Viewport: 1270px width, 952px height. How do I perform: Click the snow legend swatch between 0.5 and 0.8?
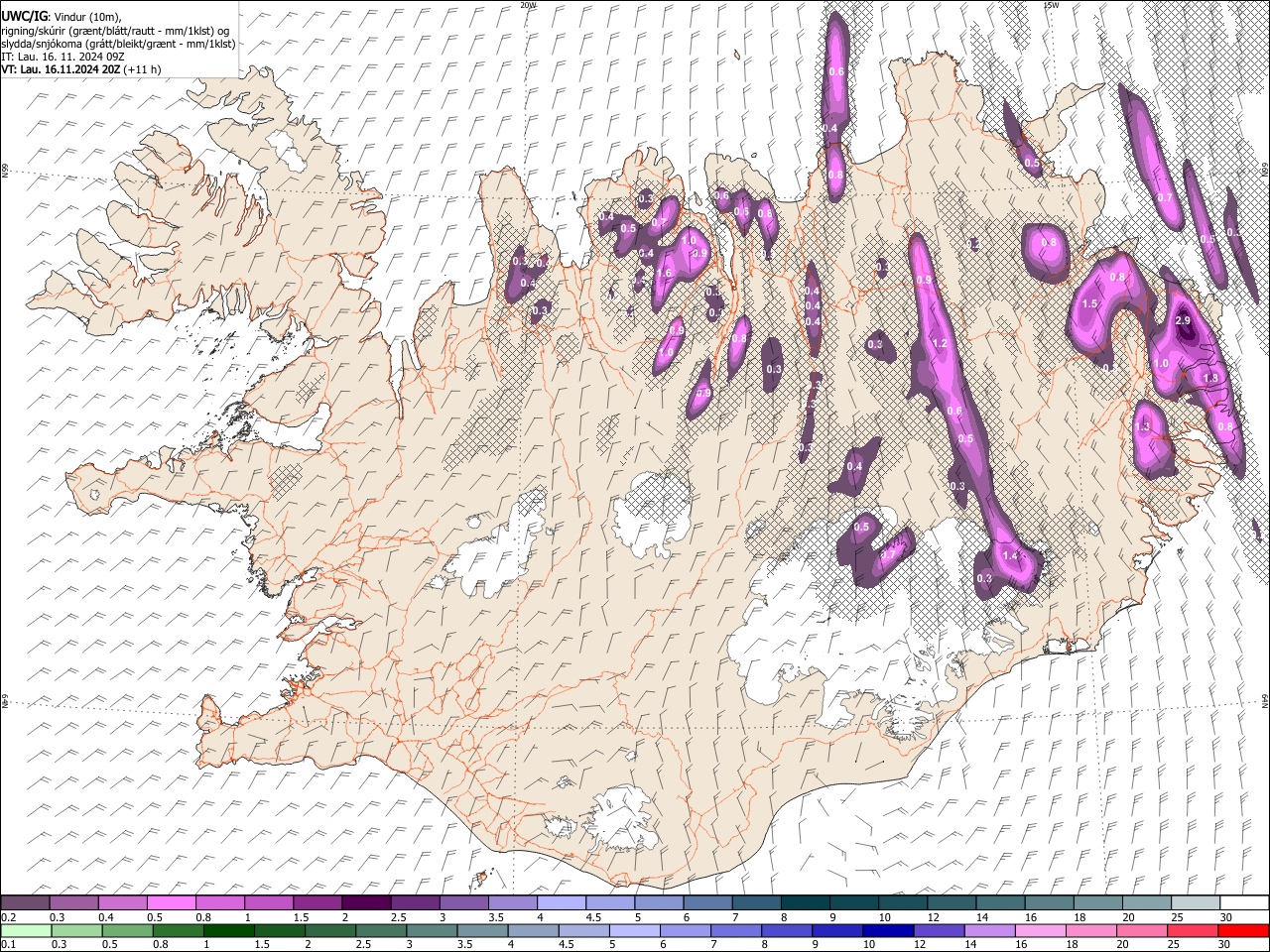171,902
